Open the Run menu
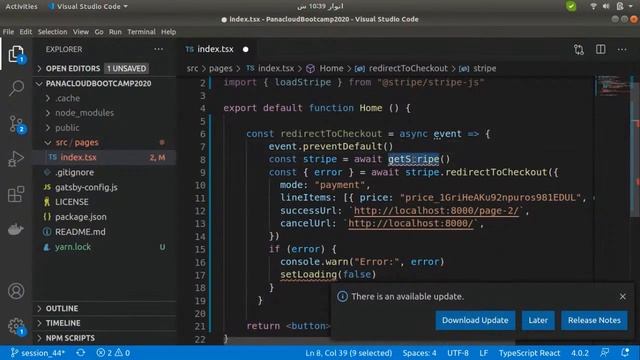Screen dimensions: 640x360 click(x=115, y=32)
